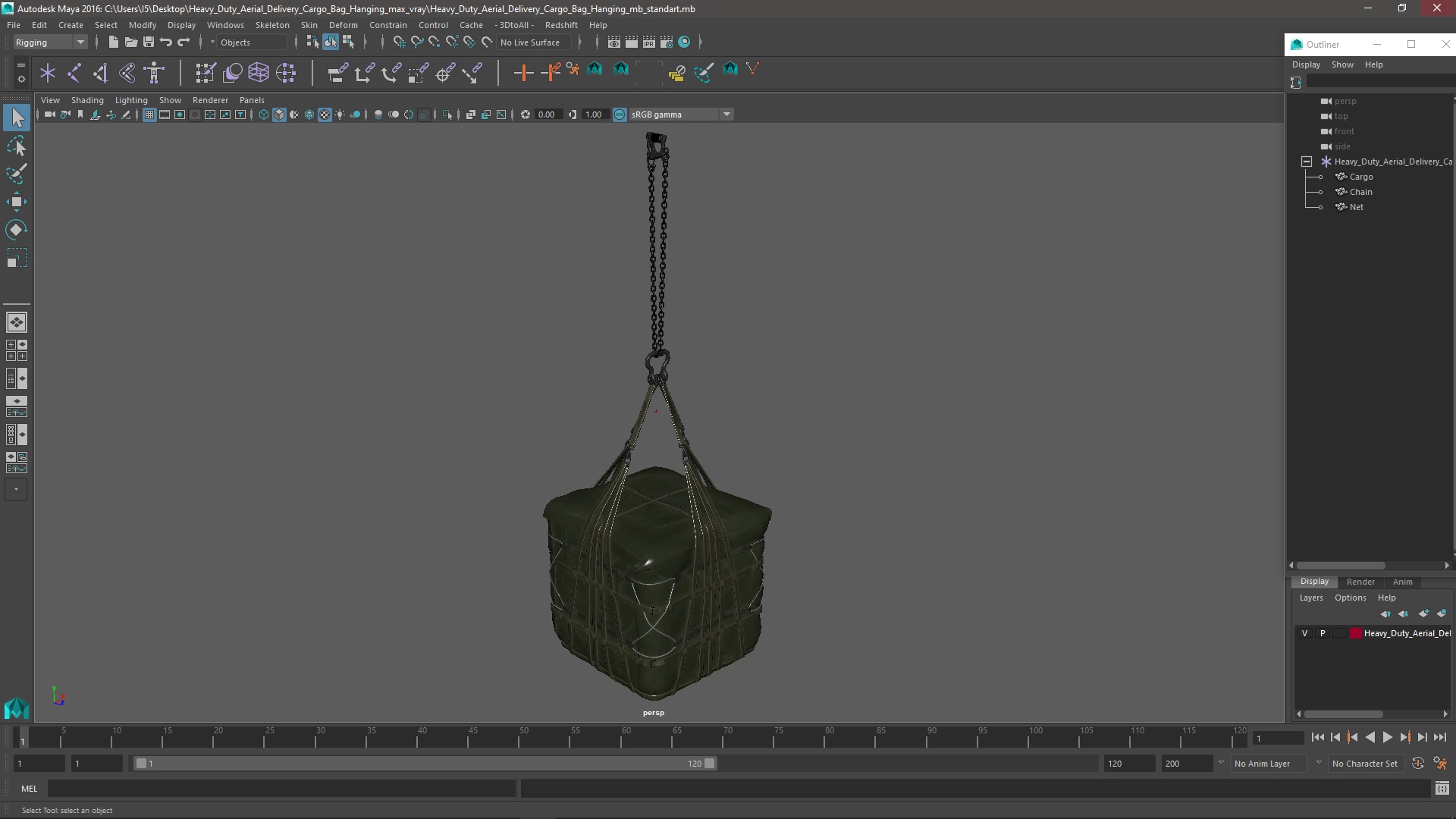Toggle the viewport grid icon
Screen dimensions: 1456x819
[x=149, y=115]
